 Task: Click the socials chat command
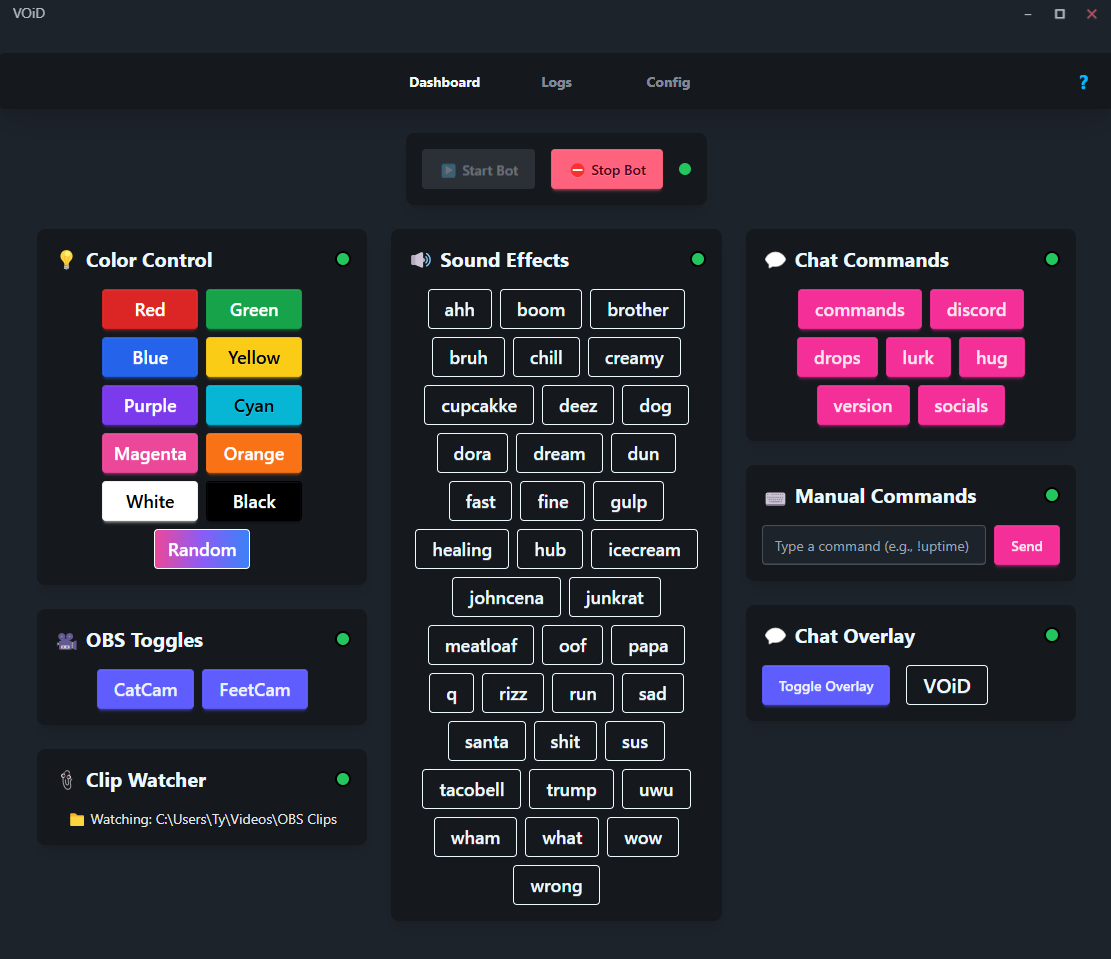click(961, 405)
